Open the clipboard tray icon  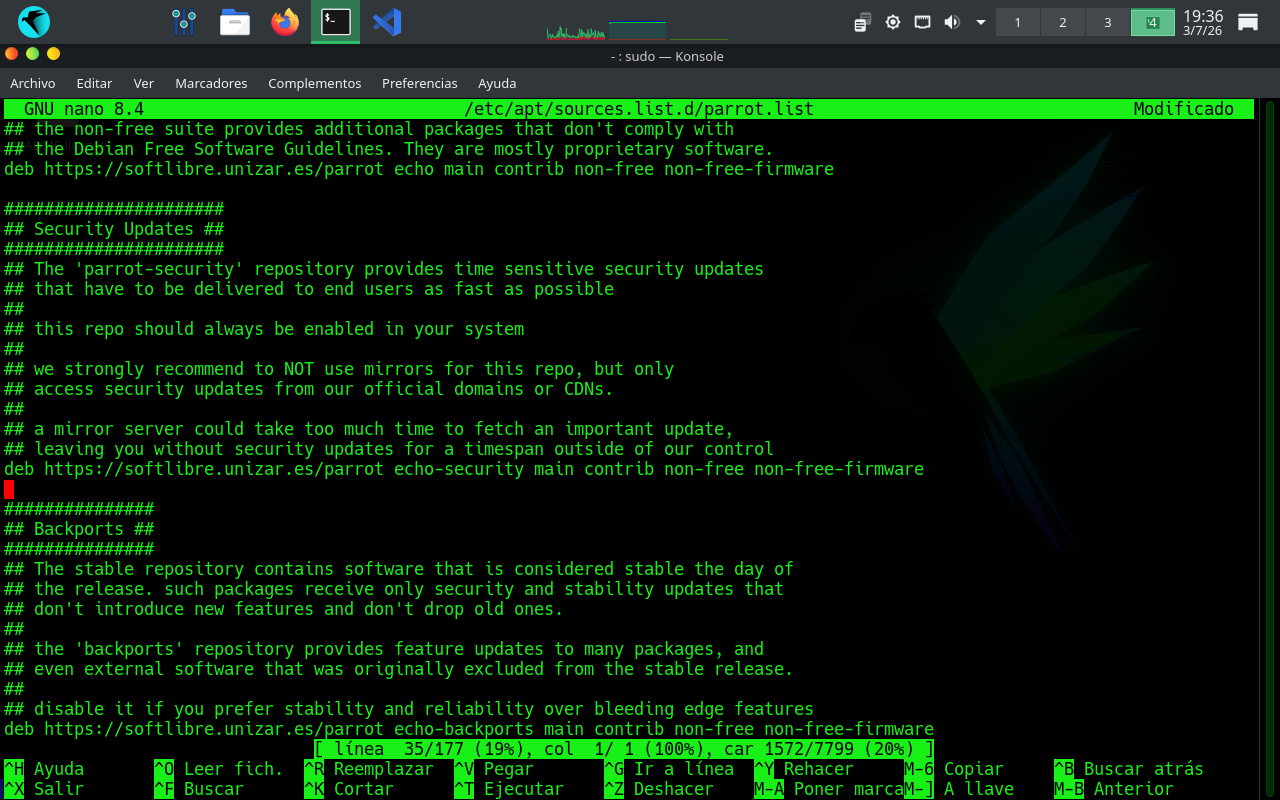pyautogui.click(x=863, y=22)
